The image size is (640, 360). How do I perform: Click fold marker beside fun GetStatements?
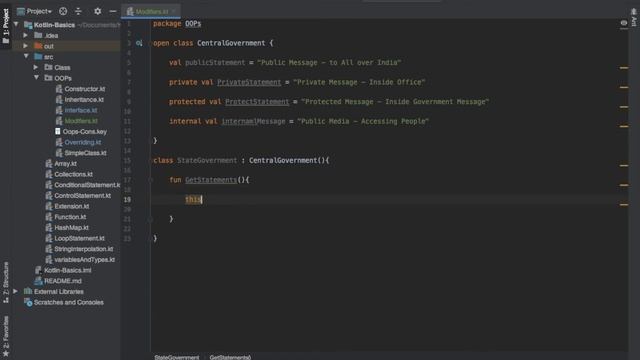(150, 180)
